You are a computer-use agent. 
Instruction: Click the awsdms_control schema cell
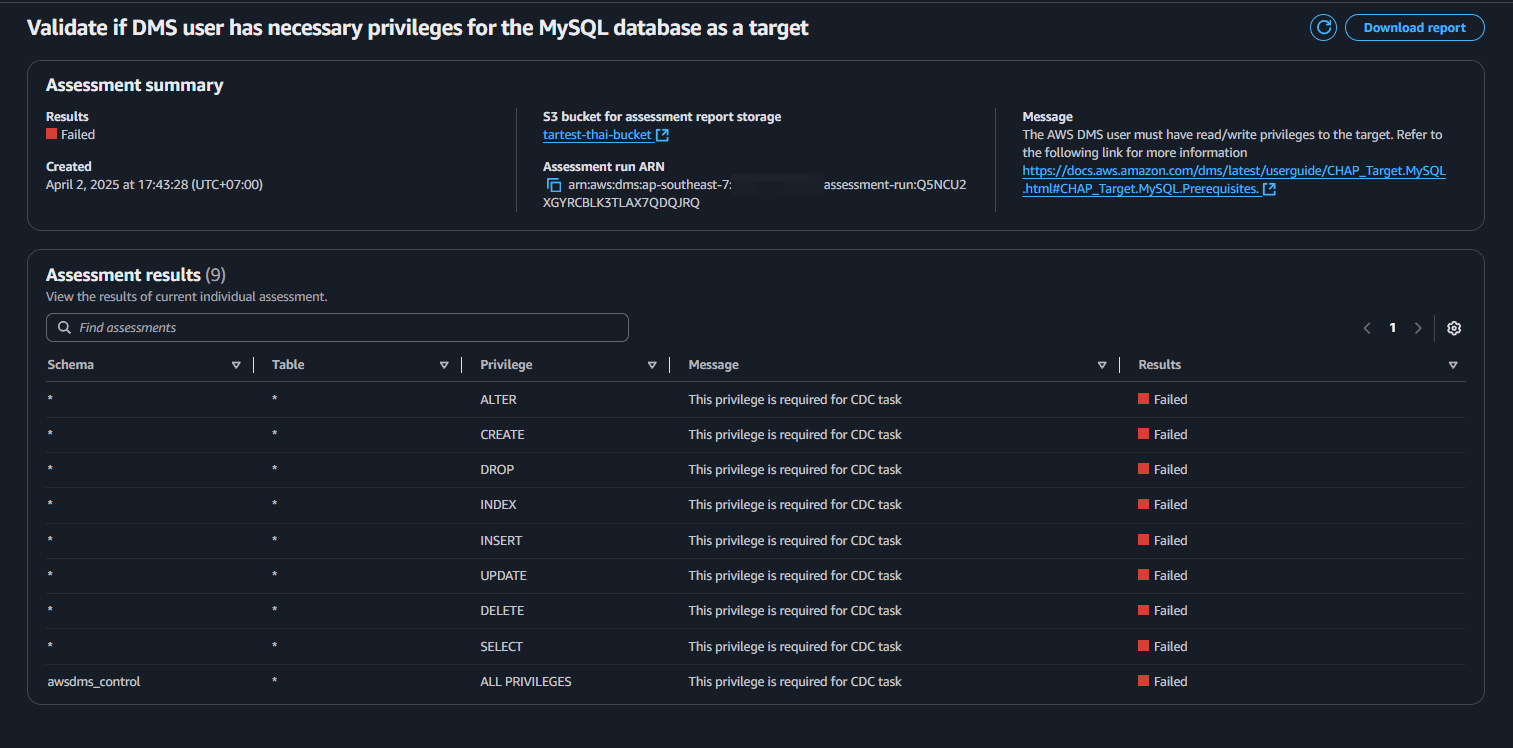pyautogui.click(x=94, y=682)
